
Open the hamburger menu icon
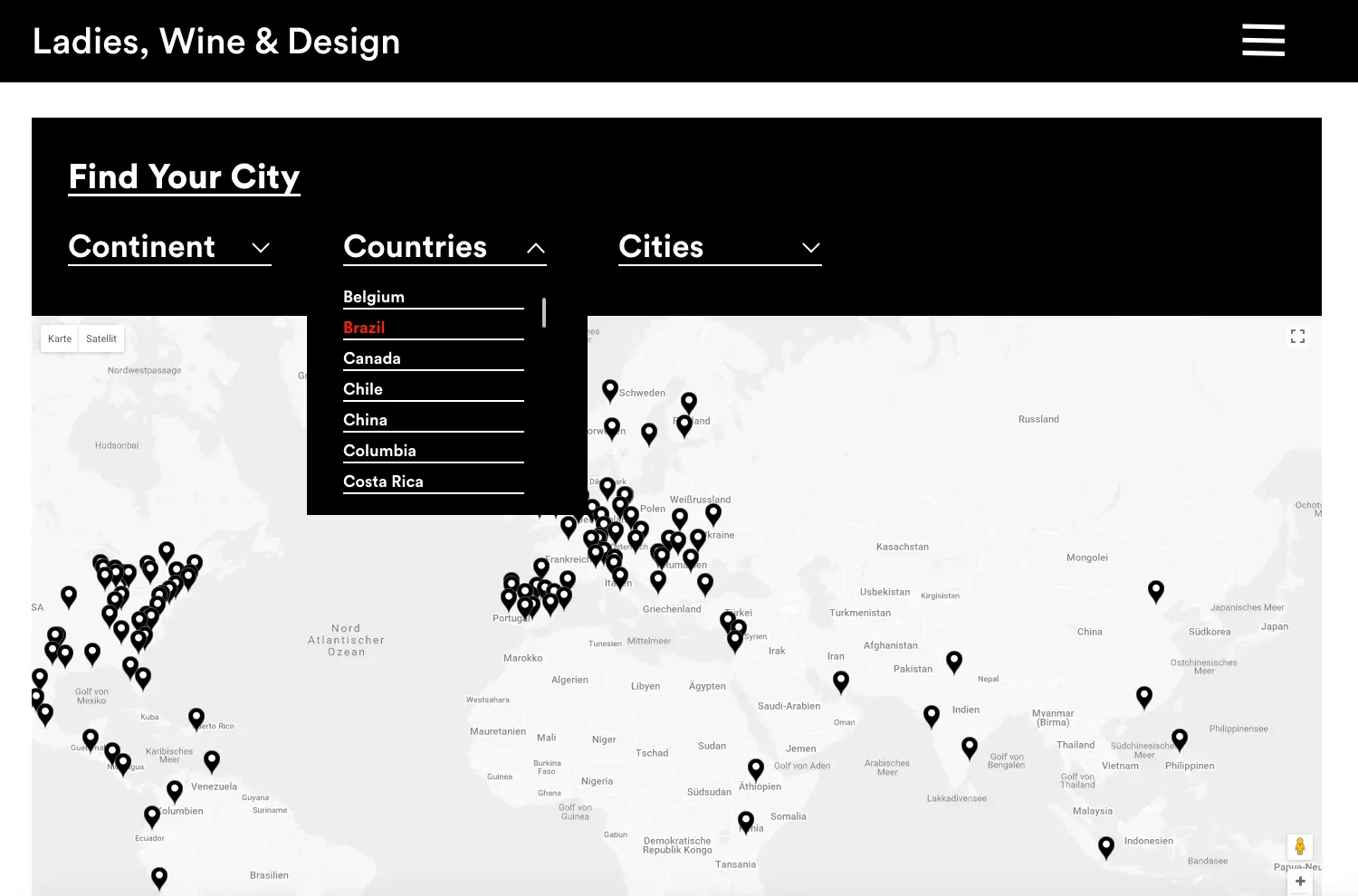(1263, 41)
